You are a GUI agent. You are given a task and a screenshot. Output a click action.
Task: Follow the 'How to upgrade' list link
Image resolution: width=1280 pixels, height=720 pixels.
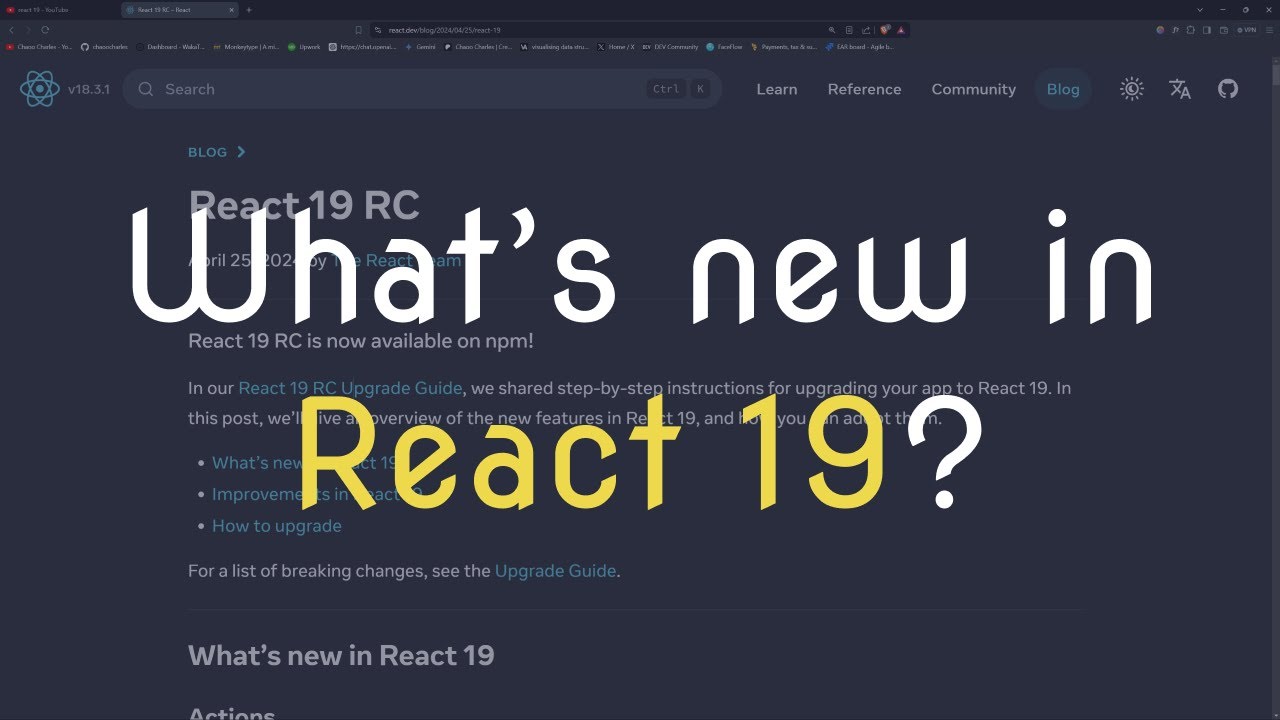[x=277, y=526]
